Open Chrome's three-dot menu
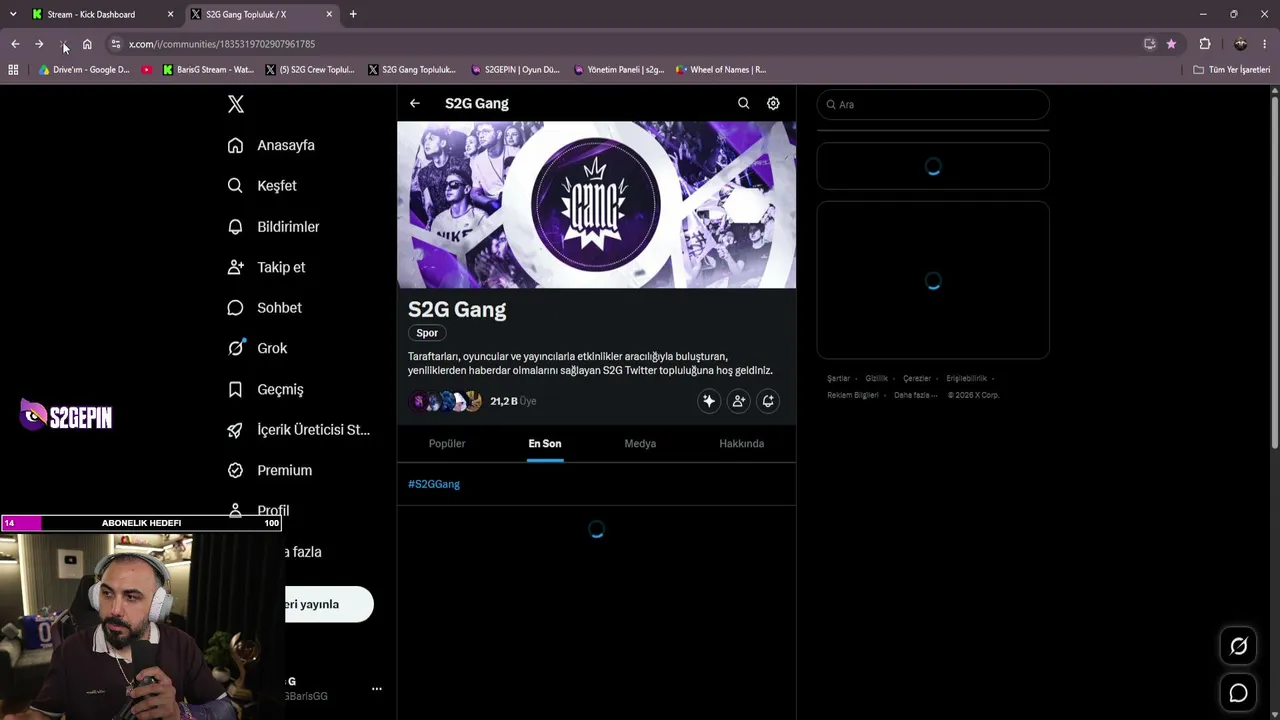Screen dimensions: 1280x720 coord(1265,44)
